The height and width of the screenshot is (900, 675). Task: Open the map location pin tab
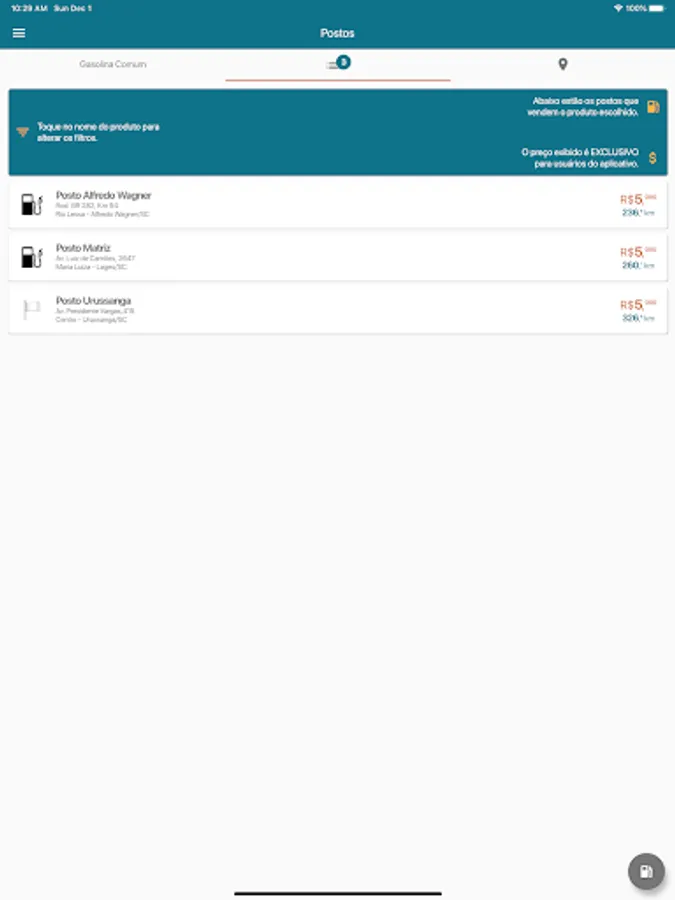[562, 64]
